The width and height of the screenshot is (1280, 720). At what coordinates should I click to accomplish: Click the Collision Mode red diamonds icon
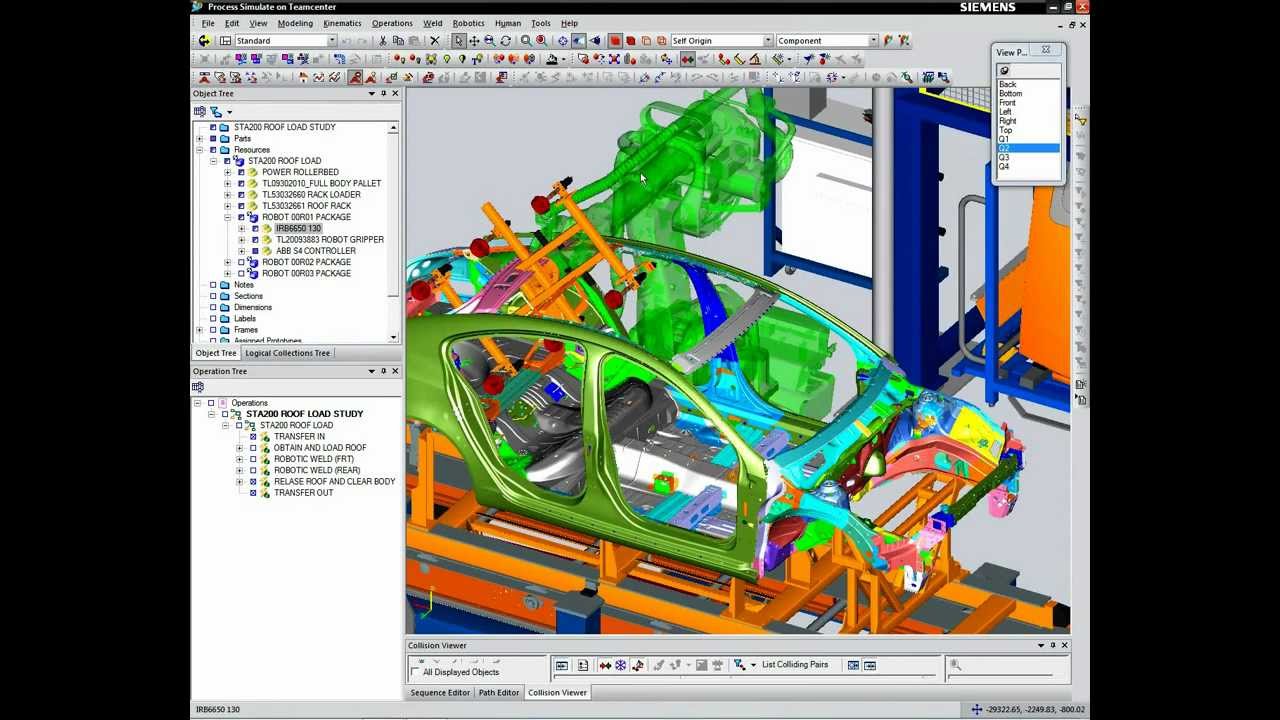point(687,60)
